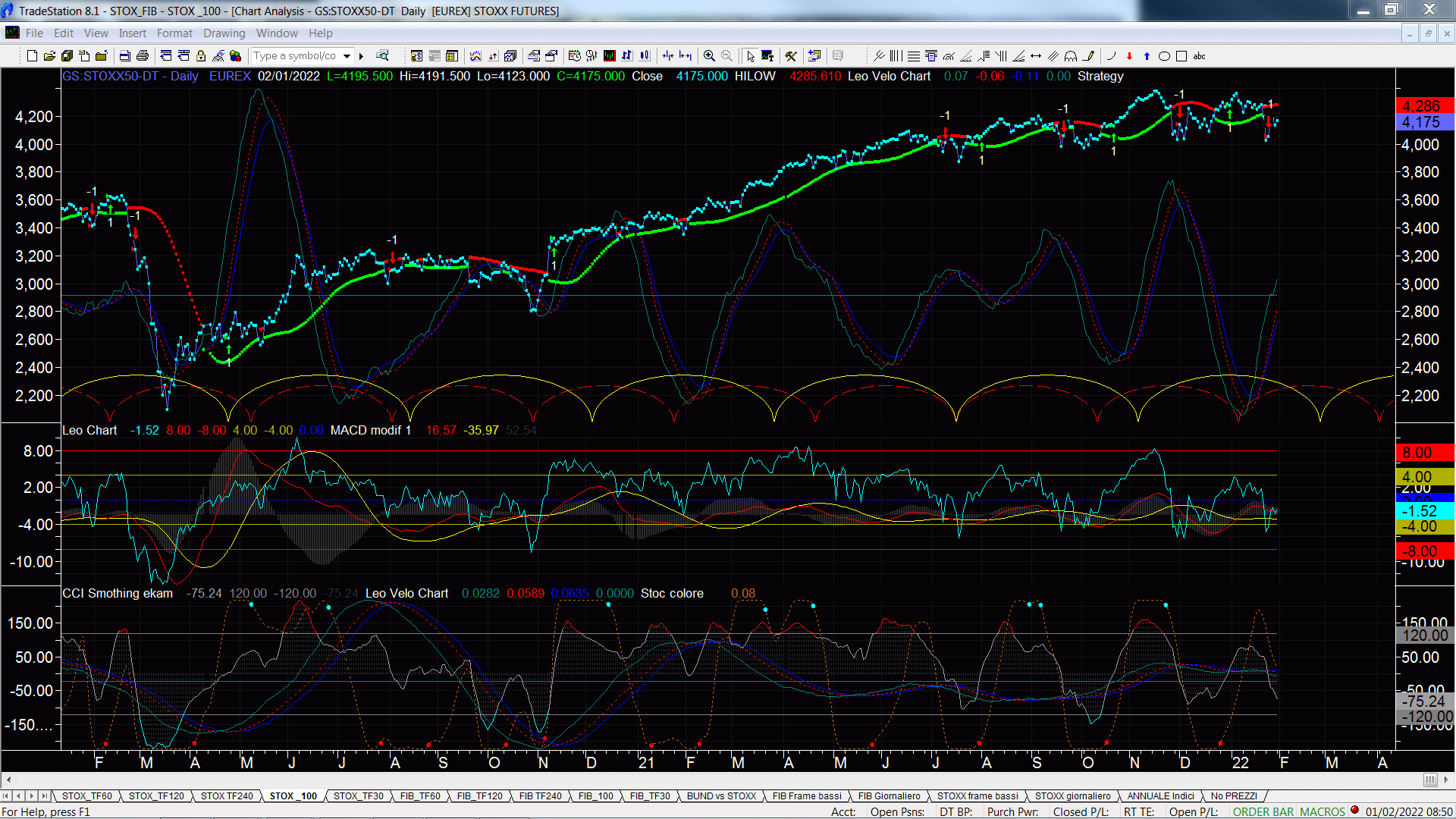
Task: Open the File menu
Action: tap(34, 33)
